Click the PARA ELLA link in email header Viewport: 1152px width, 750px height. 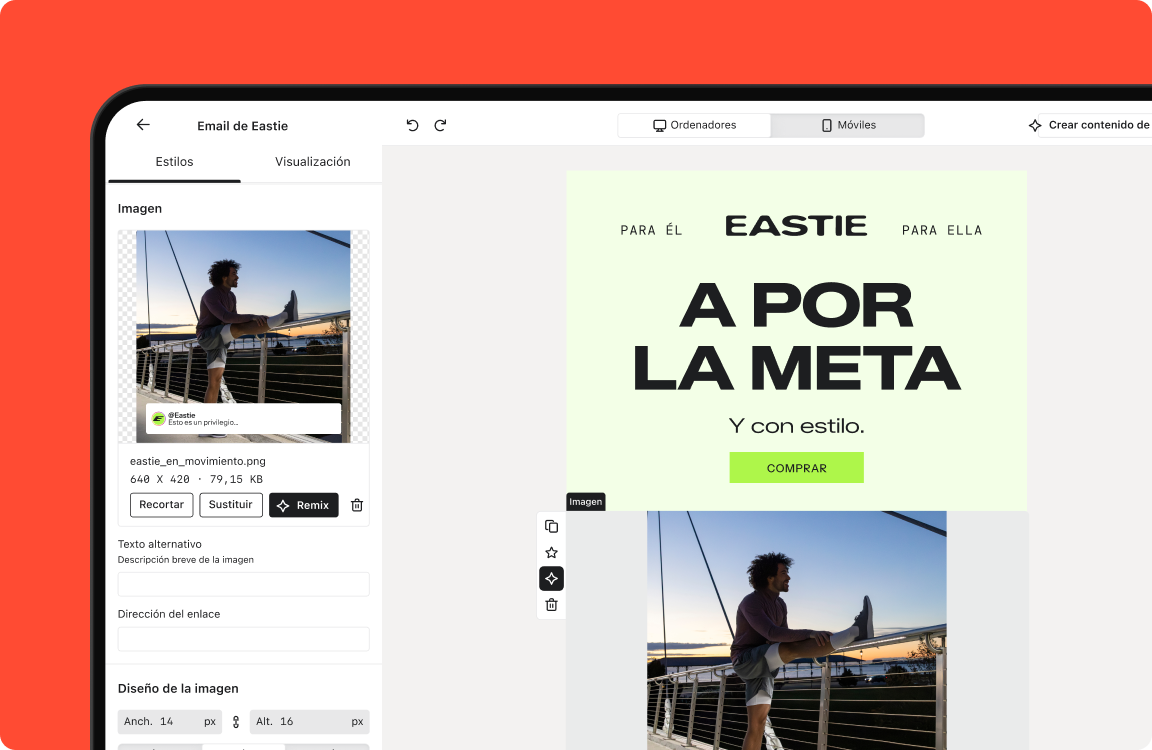tap(942, 231)
